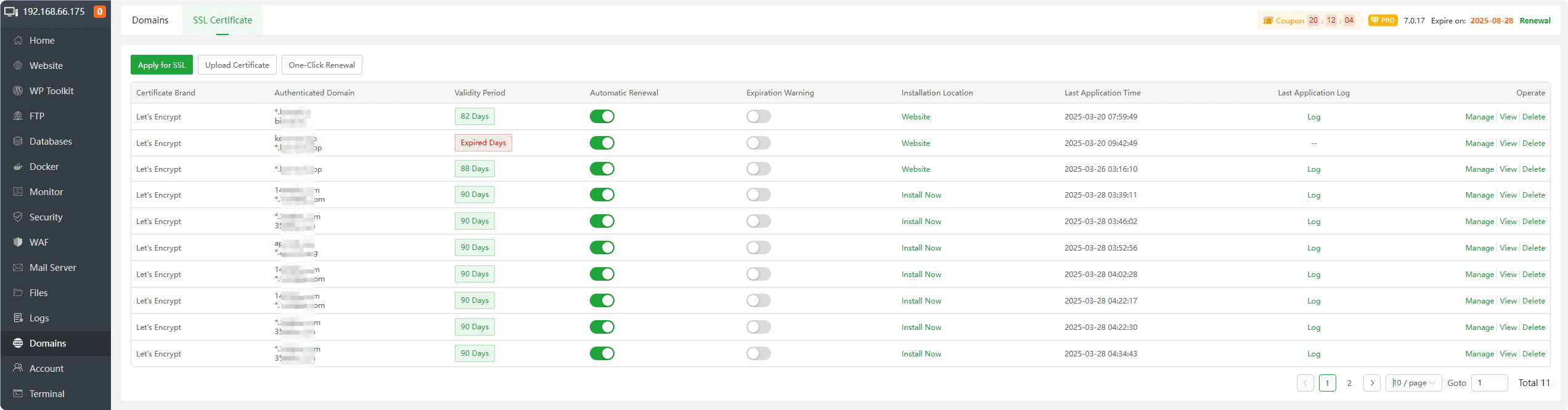Click the Goto page number field

(1488, 383)
